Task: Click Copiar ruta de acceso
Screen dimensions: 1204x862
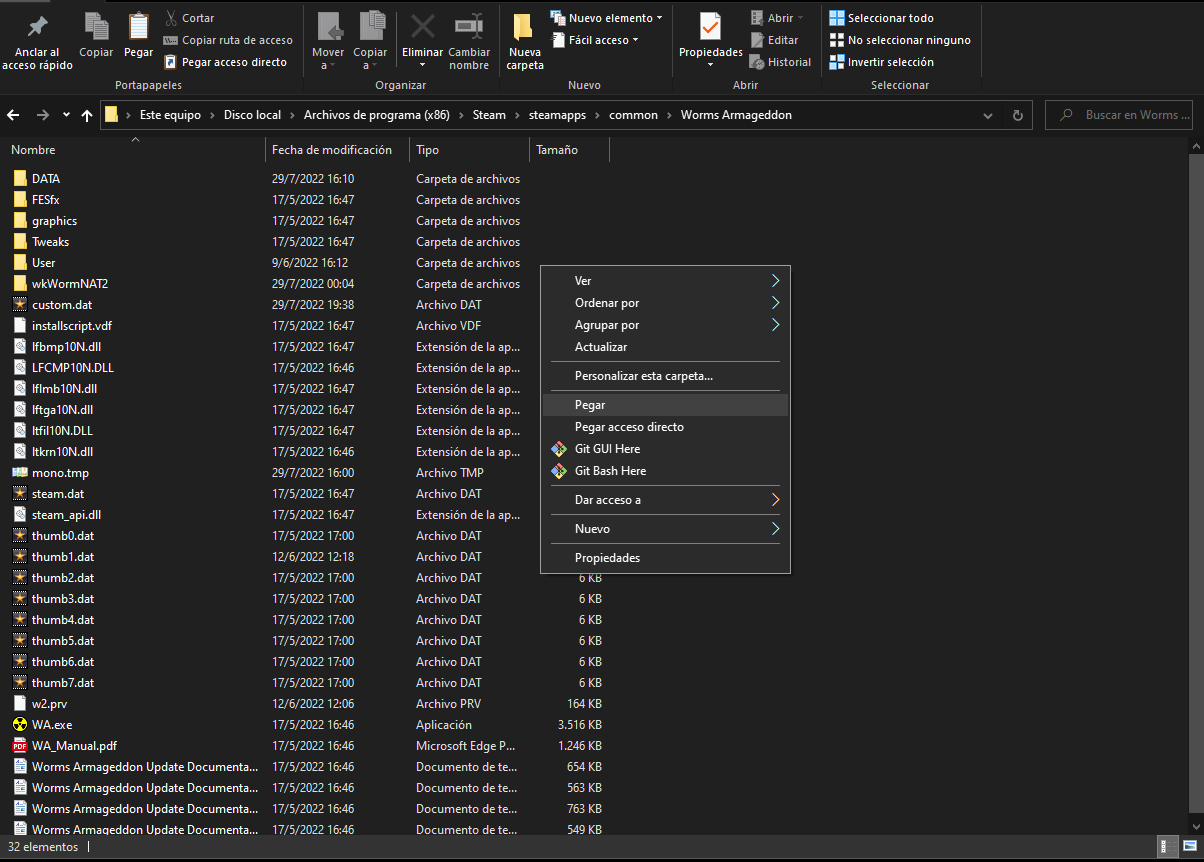Action: click(x=228, y=40)
